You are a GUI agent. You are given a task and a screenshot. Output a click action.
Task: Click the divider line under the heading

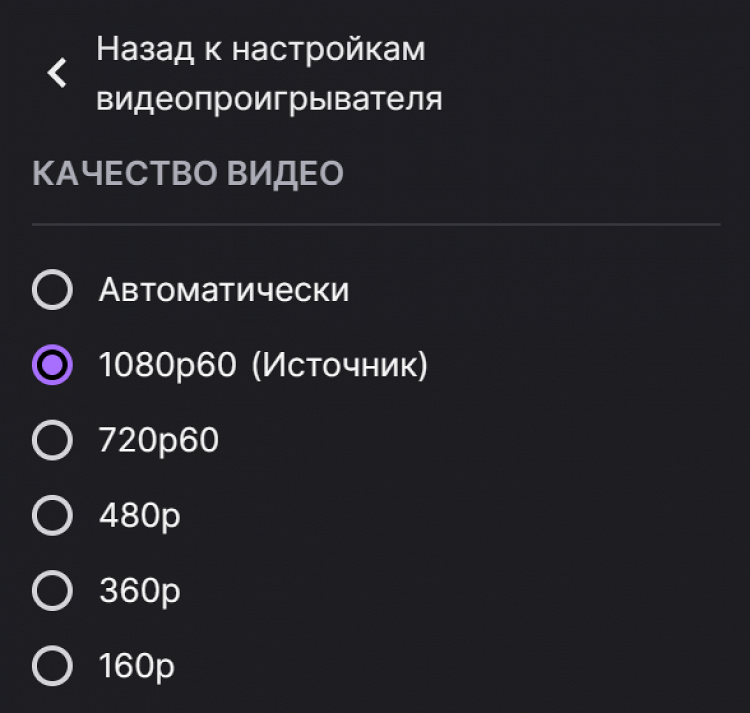376,224
